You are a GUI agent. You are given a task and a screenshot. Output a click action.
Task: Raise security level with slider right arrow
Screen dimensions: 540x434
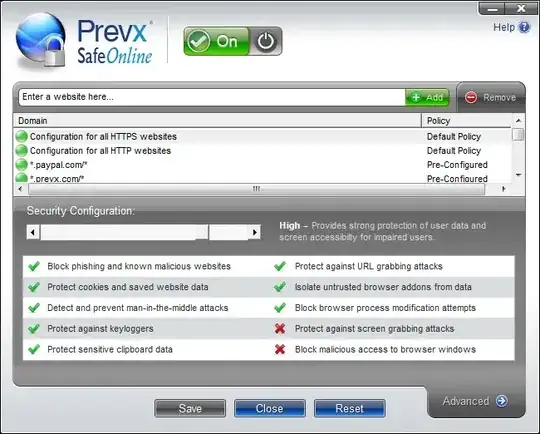(255, 232)
